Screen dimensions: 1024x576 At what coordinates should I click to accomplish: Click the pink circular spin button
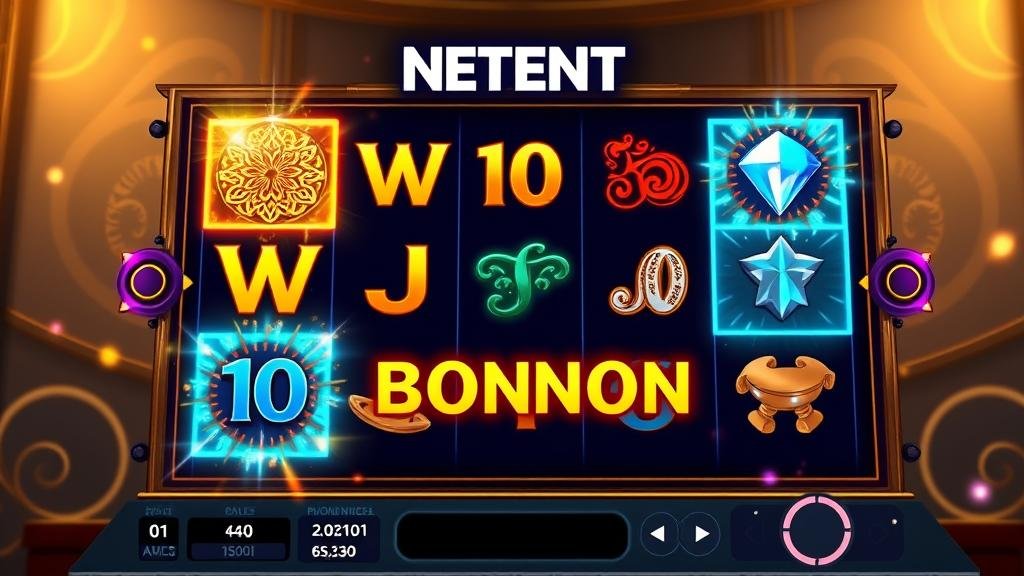(x=817, y=529)
